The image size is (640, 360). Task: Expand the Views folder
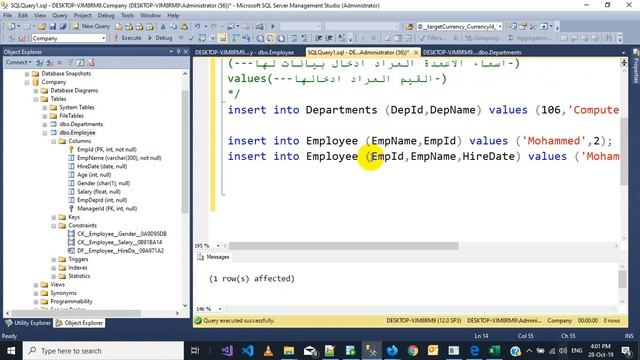36,284
